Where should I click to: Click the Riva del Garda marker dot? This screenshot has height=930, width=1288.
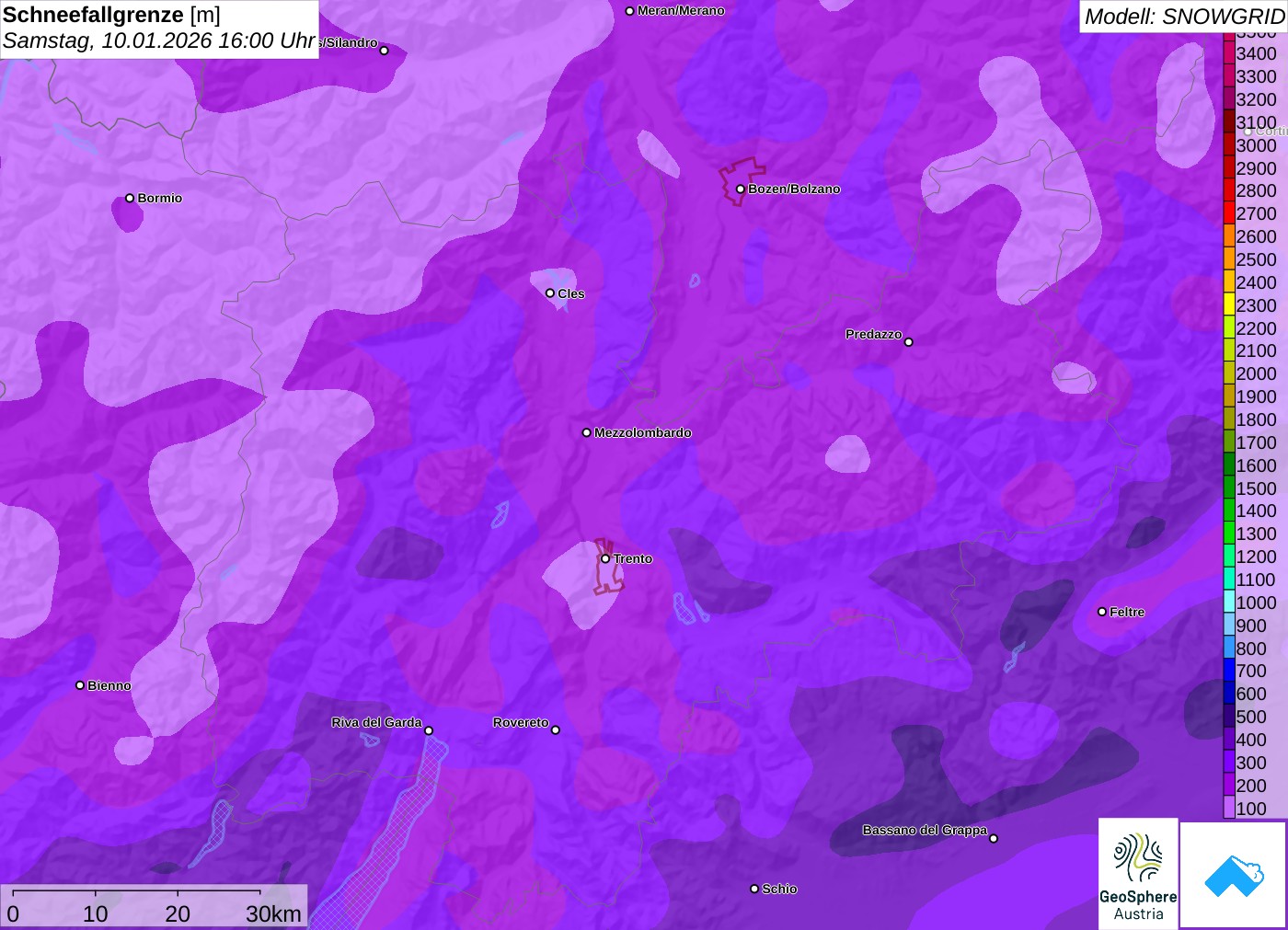tap(429, 730)
